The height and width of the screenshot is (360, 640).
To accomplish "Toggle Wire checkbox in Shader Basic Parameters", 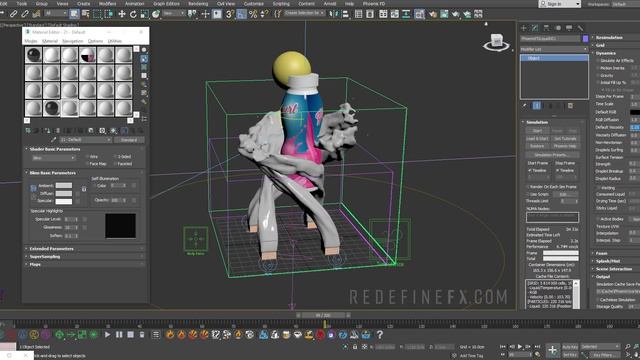I will pyautogui.click(x=87, y=157).
